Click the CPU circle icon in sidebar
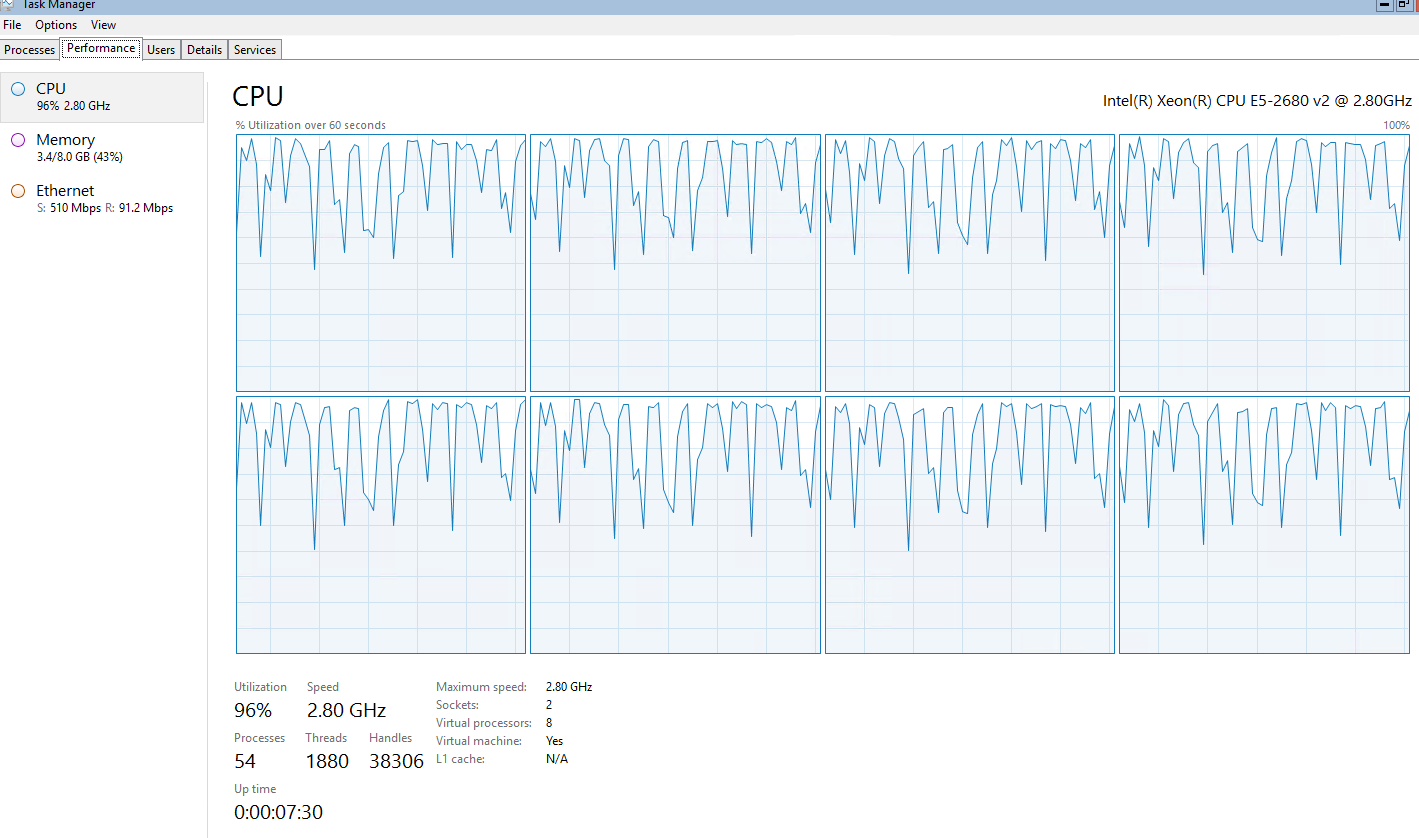1419x838 pixels. [x=17, y=89]
